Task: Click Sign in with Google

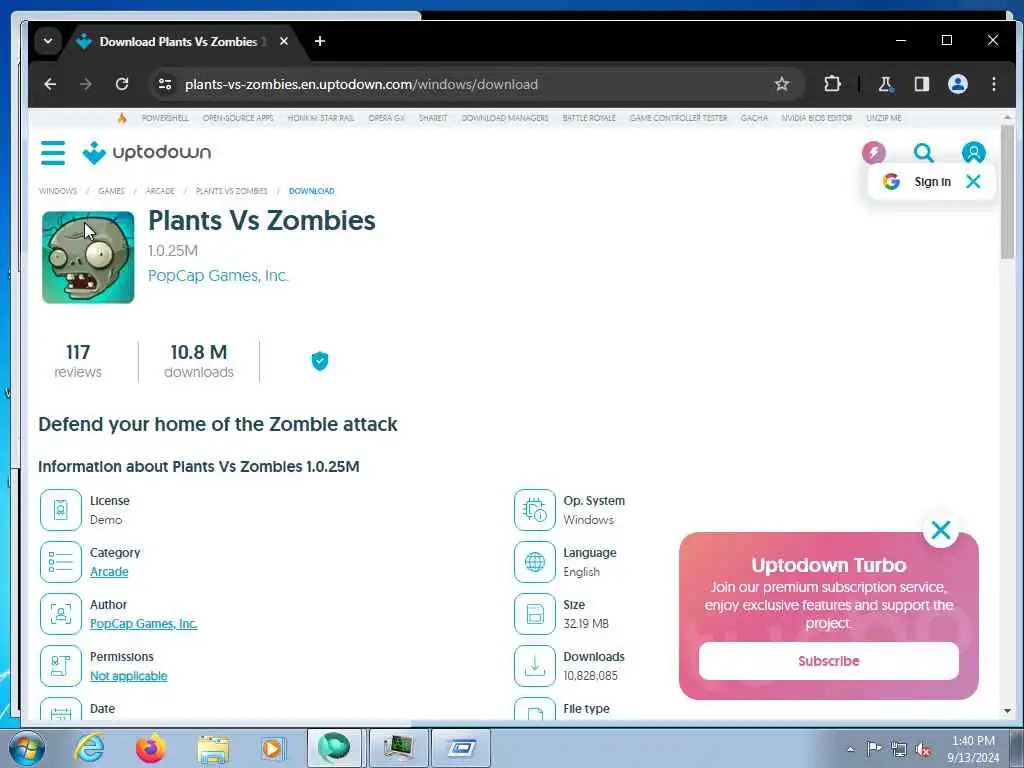Action: coord(932,182)
